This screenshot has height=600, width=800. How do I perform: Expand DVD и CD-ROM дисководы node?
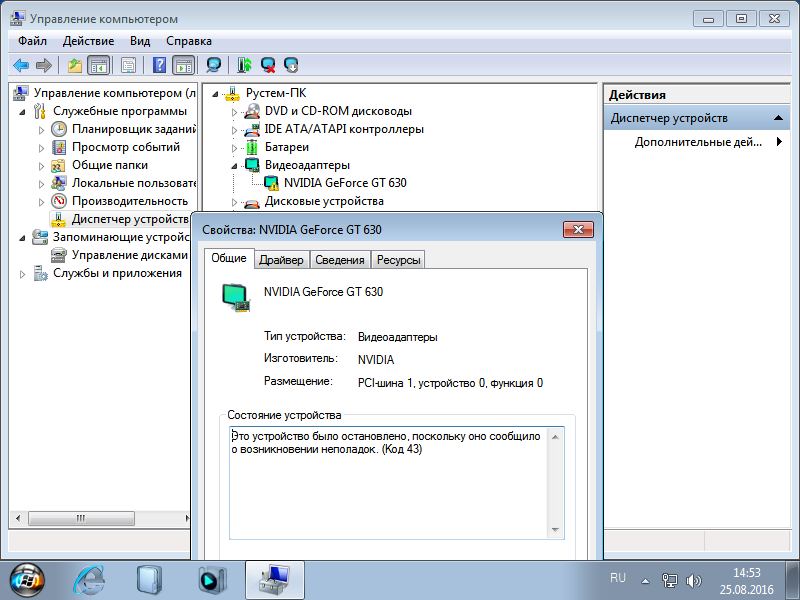[x=234, y=112]
